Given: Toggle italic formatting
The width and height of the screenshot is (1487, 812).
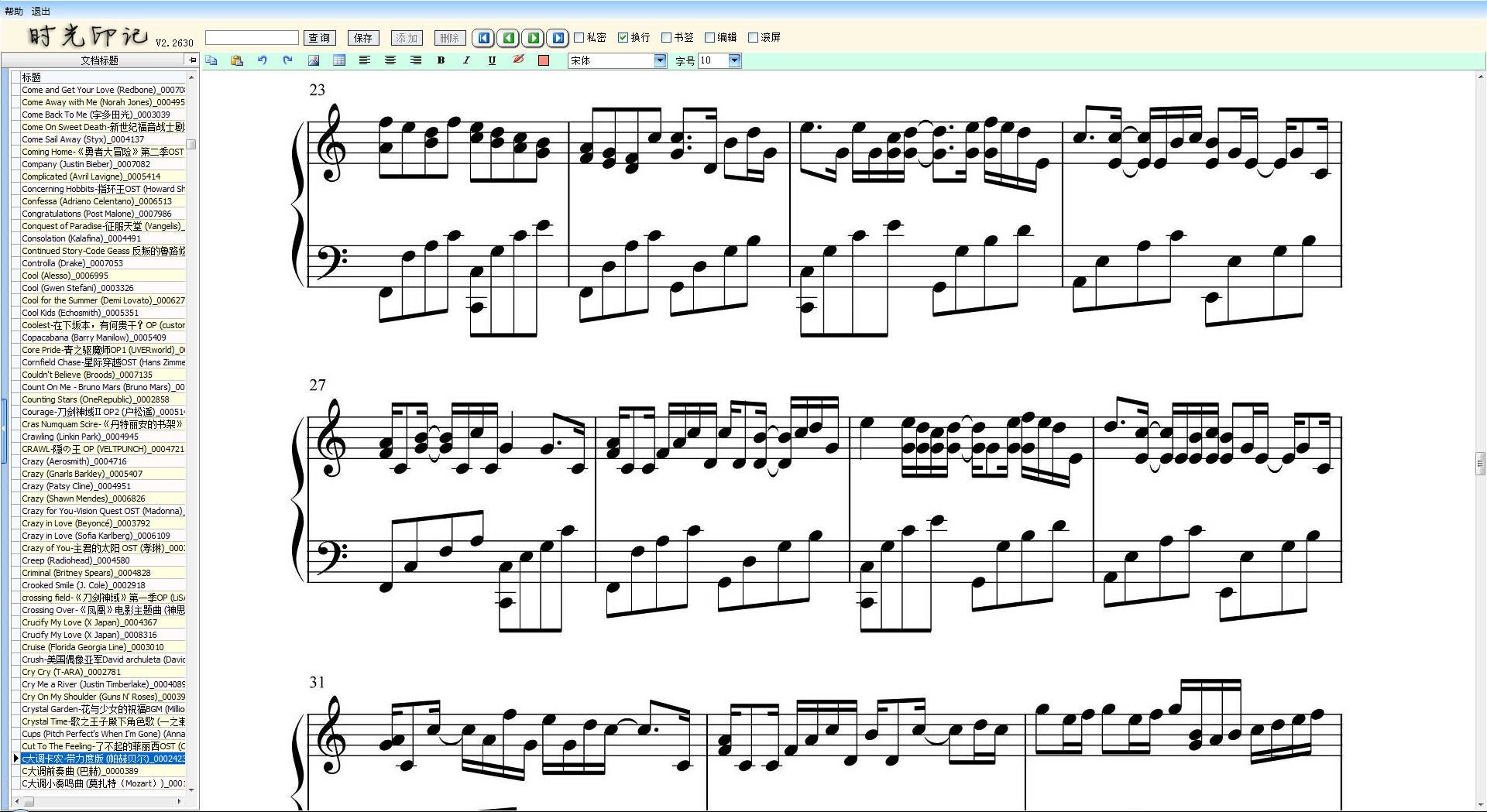Looking at the screenshot, I should tap(467, 60).
